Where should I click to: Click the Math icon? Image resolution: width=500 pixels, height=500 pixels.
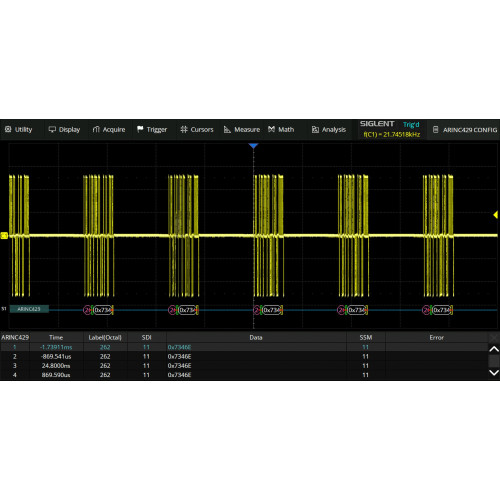(272, 129)
